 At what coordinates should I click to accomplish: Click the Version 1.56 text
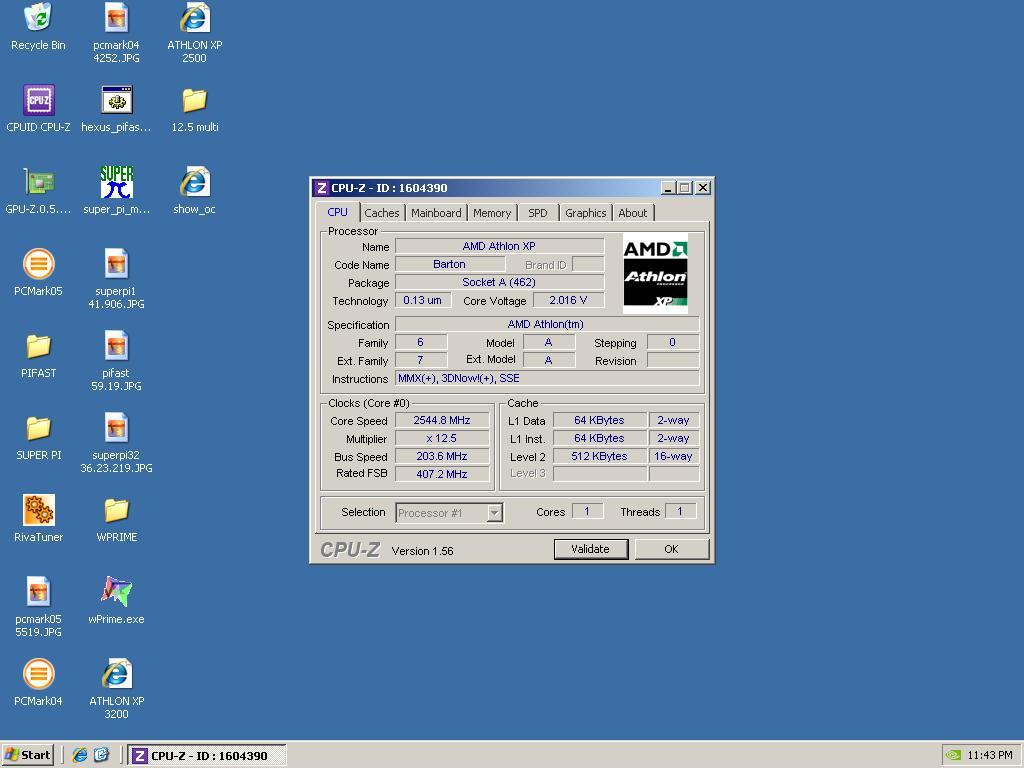coord(423,551)
